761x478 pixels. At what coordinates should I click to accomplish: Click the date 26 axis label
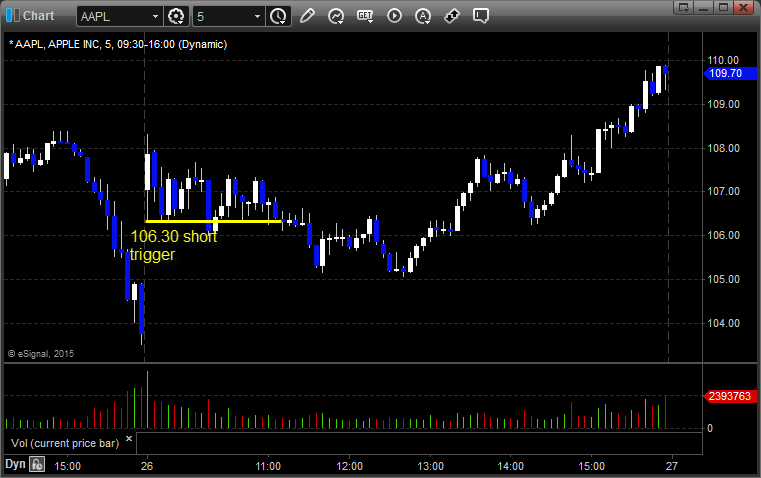pyautogui.click(x=147, y=466)
